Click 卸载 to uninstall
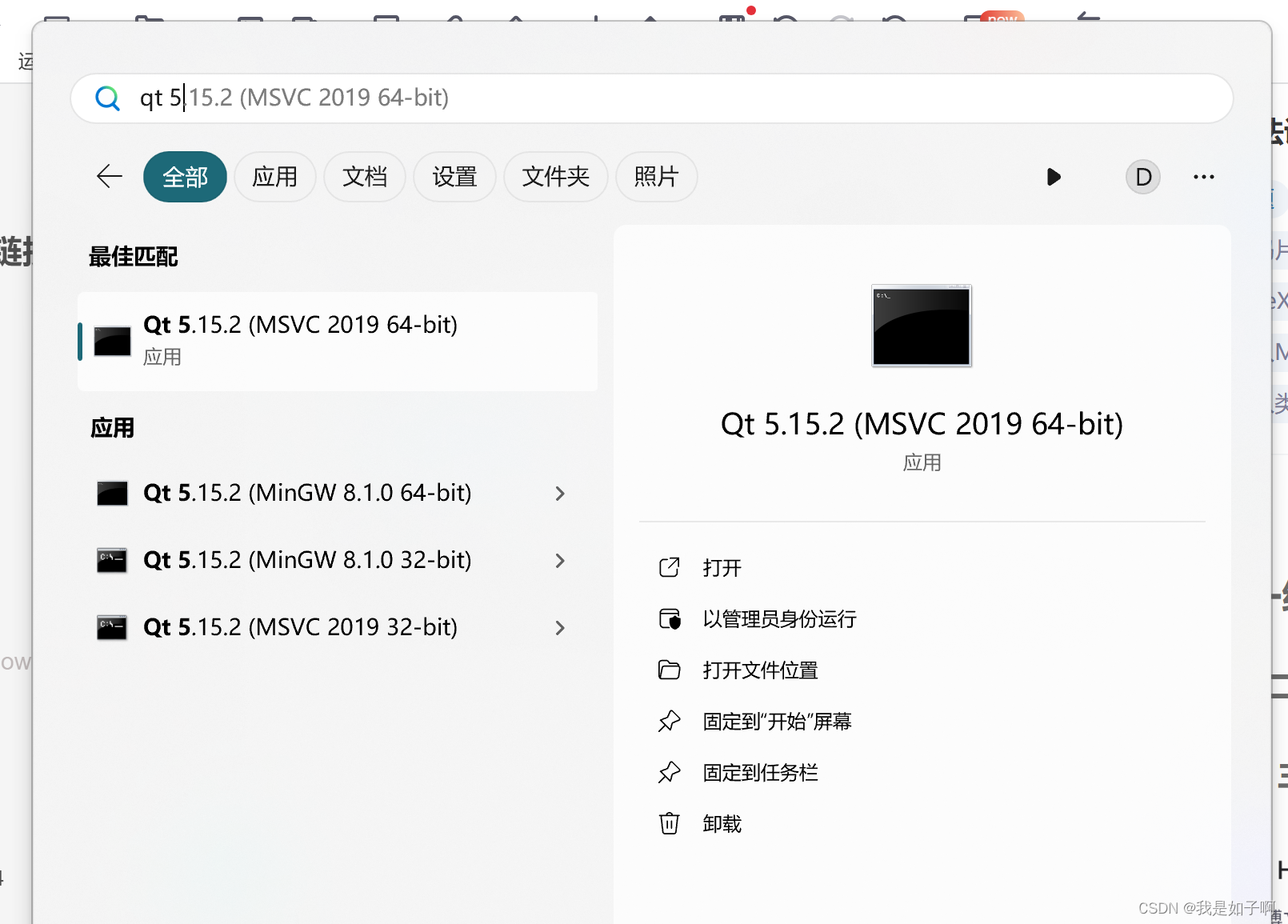The height and width of the screenshot is (924, 1288). (x=722, y=824)
